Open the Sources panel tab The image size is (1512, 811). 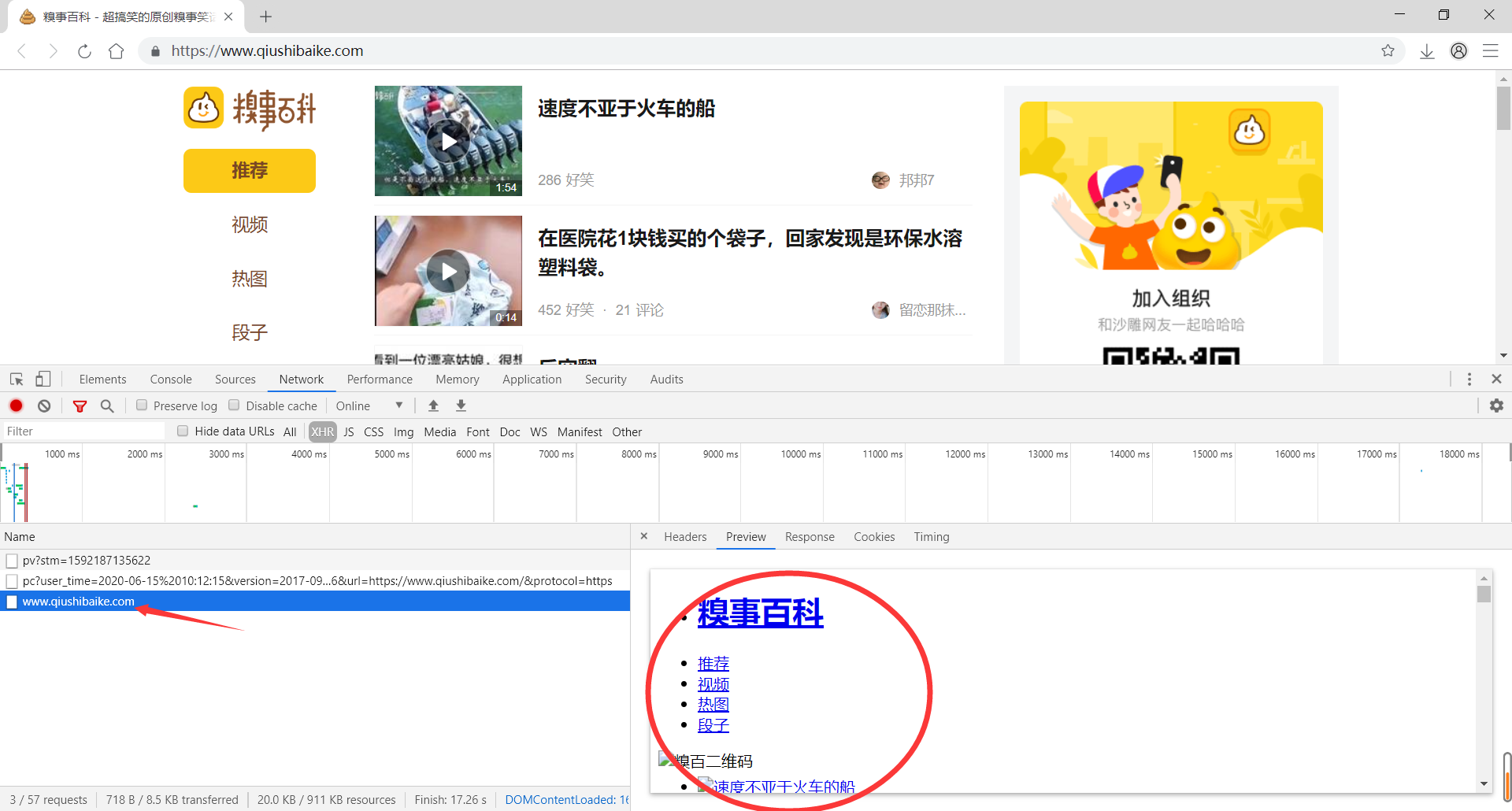tap(235, 380)
